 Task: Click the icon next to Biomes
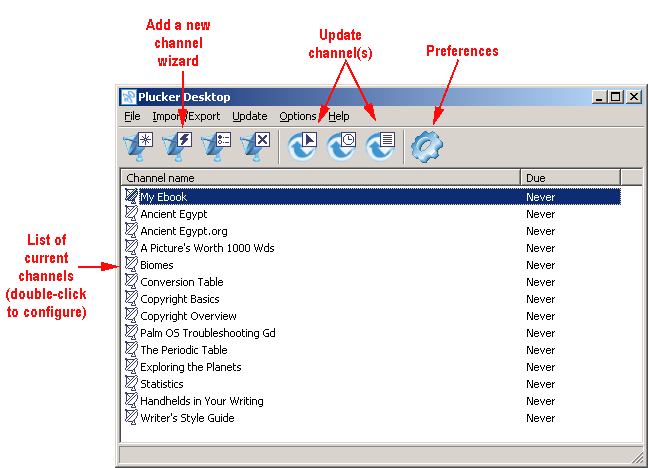(x=131, y=264)
